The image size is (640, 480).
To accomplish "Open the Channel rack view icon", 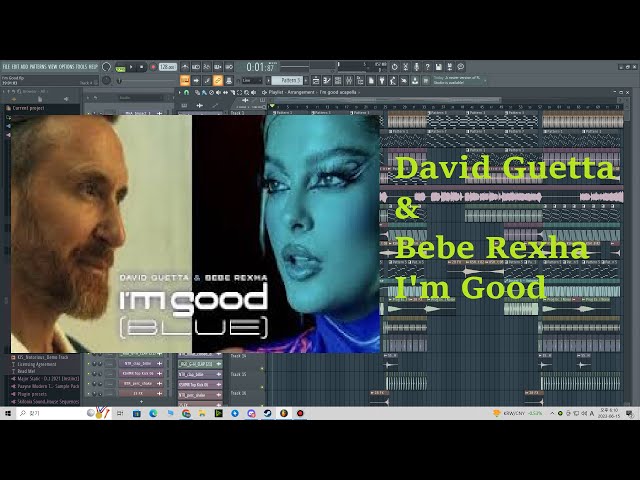I will pyautogui.click(x=338, y=80).
